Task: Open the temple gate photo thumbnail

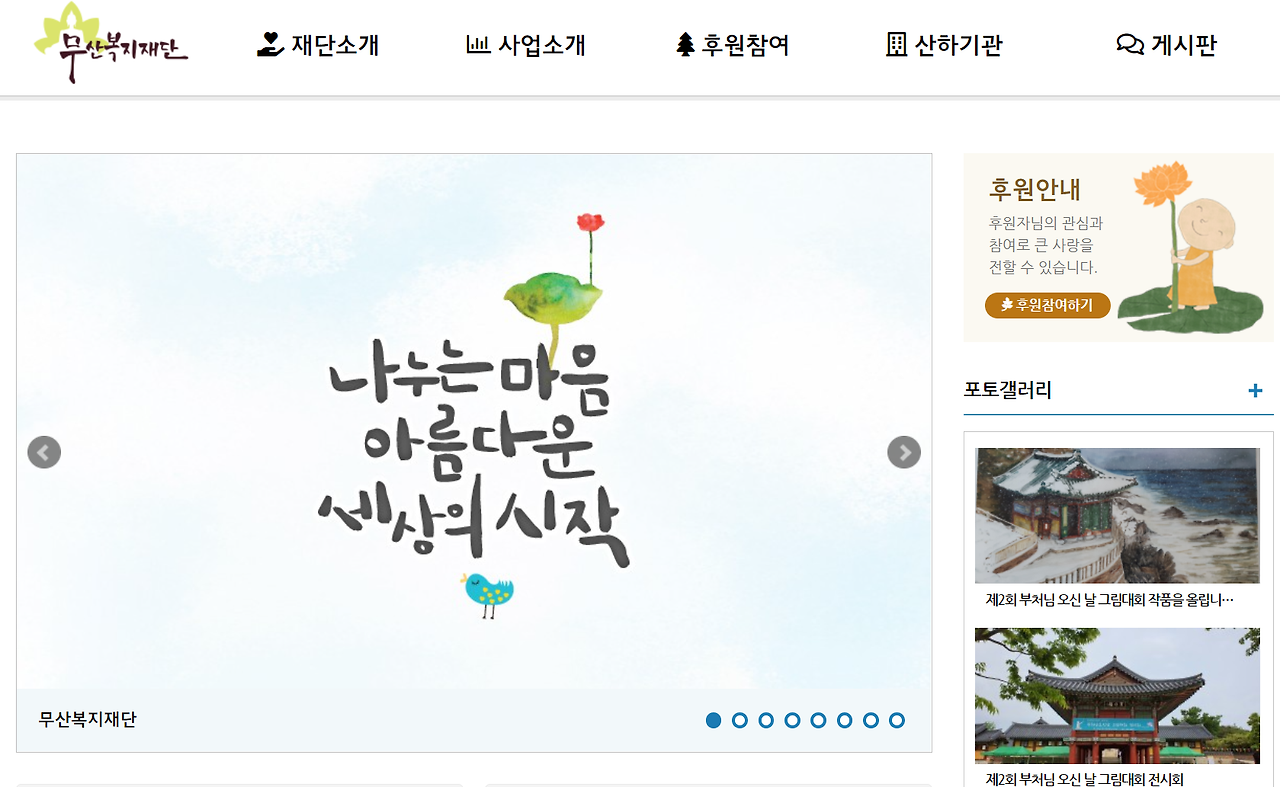Action: coord(1117,696)
